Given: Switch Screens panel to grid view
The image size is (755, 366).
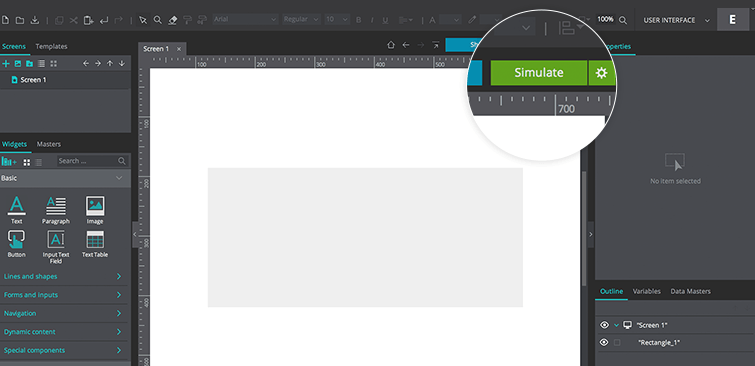Looking at the screenshot, I should (53, 64).
